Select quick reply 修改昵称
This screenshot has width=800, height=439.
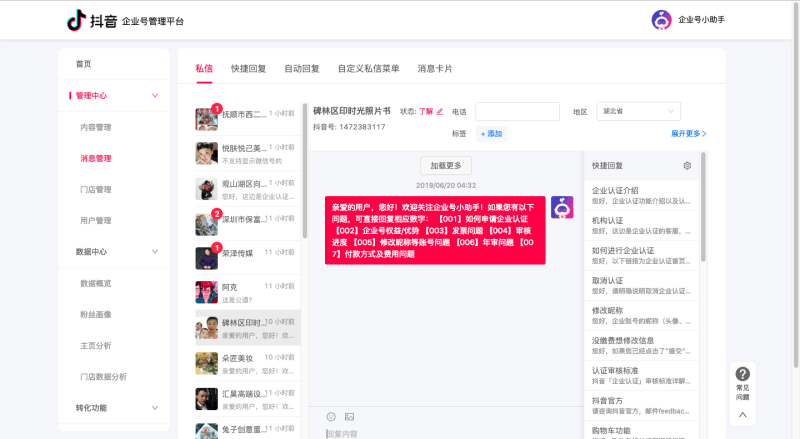641,315
